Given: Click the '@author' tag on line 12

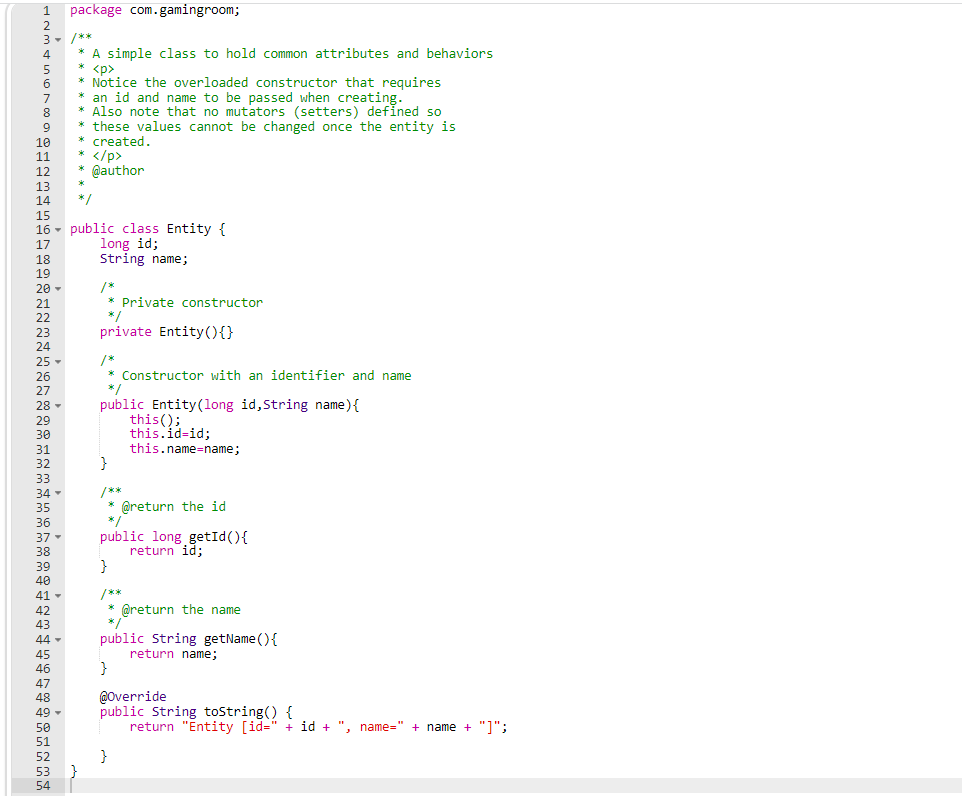Looking at the screenshot, I should [118, 171].
